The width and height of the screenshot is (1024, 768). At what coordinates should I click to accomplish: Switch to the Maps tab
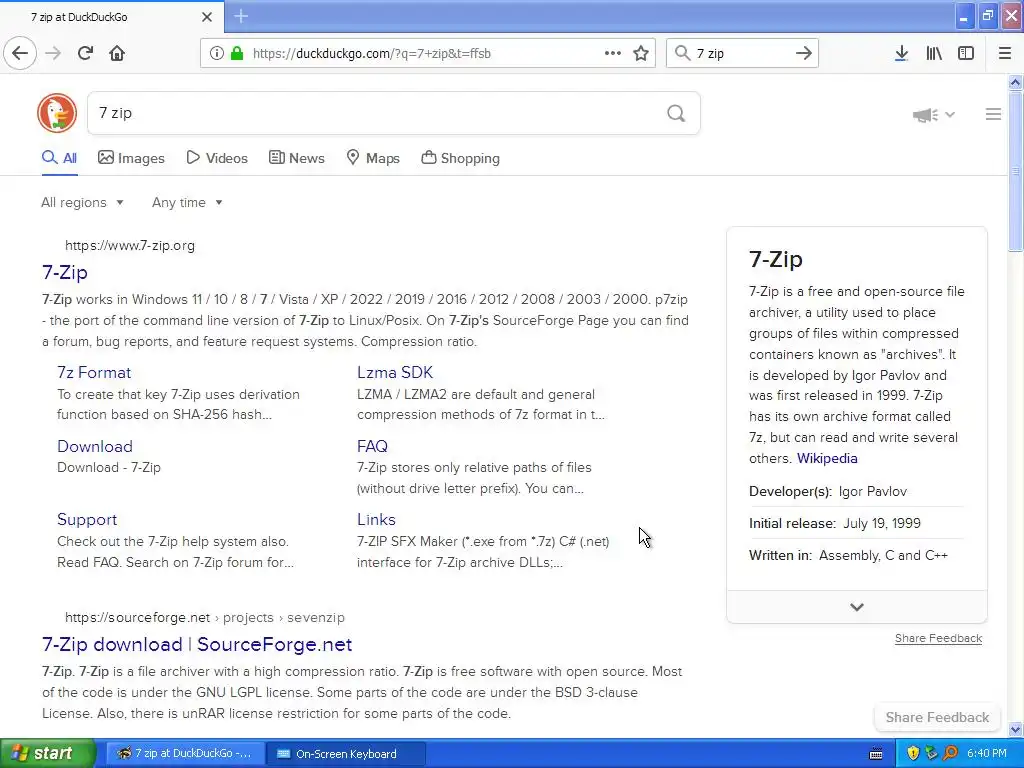click(x=373, y=158)
